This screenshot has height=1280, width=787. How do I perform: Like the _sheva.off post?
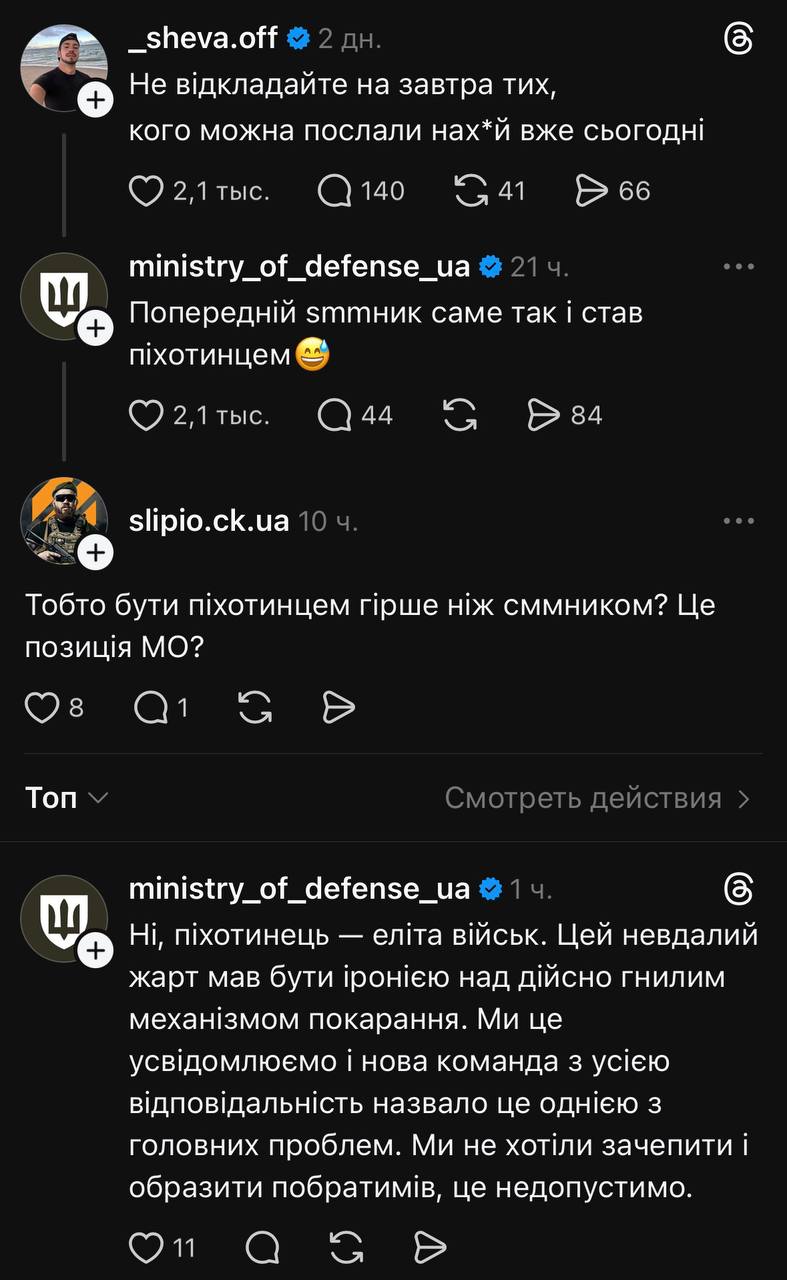tap(146, 190)
